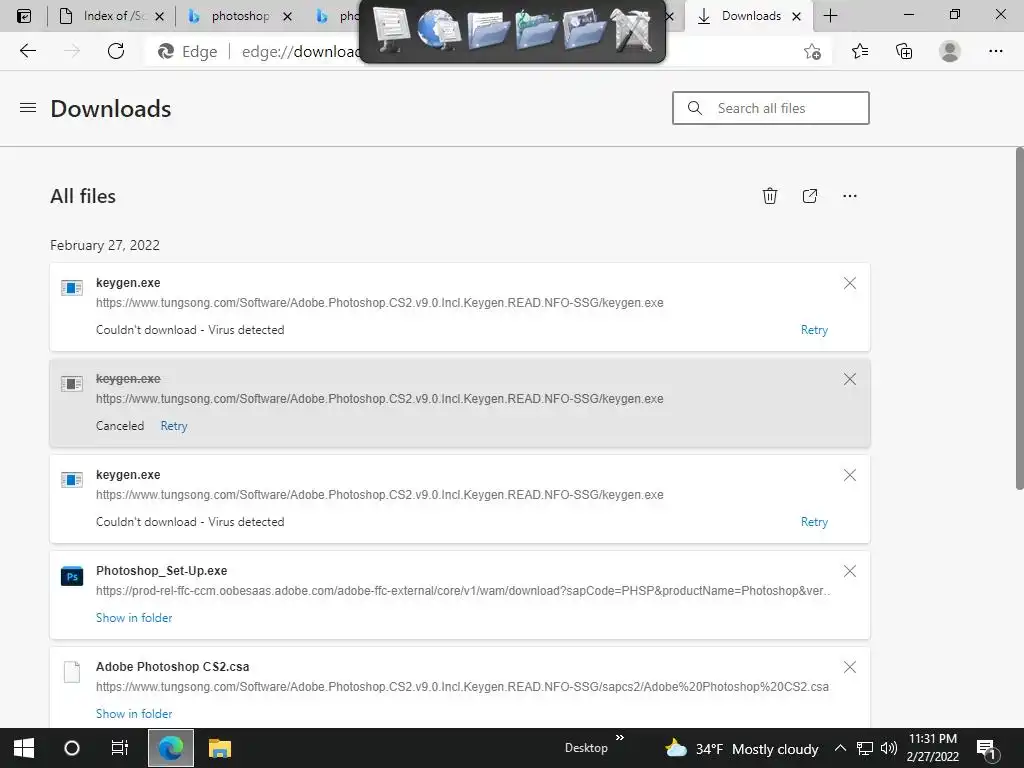Screen dimensions: 1024x768
Task: Switch to the first photoshop search tab
Action: 239,16
